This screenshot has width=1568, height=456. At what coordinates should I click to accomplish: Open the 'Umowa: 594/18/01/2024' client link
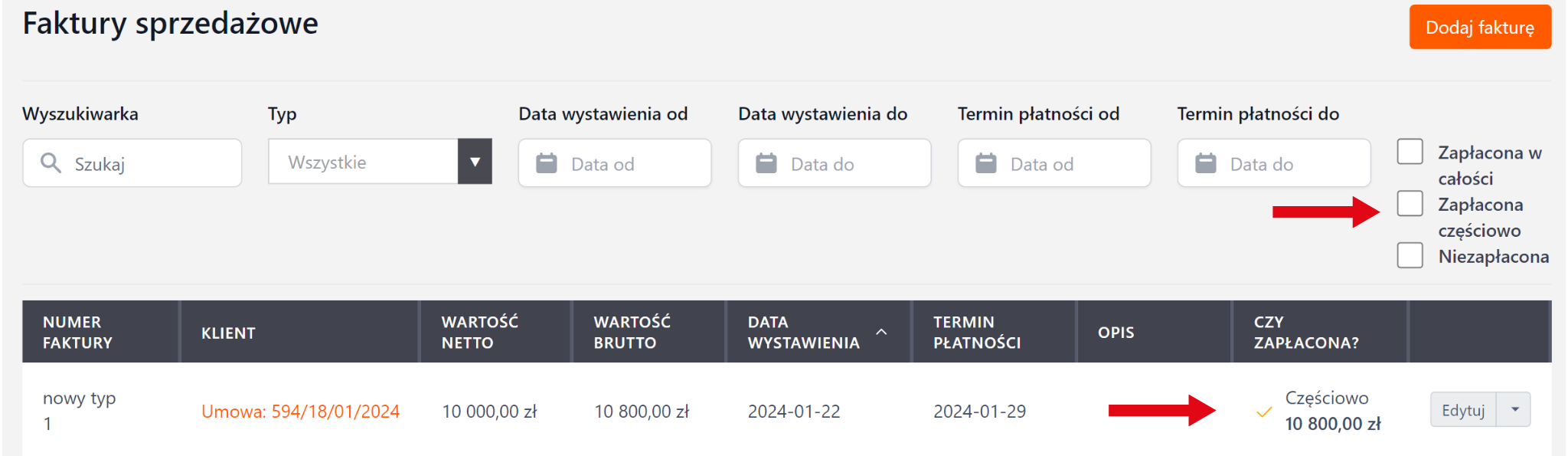(300, 412)
